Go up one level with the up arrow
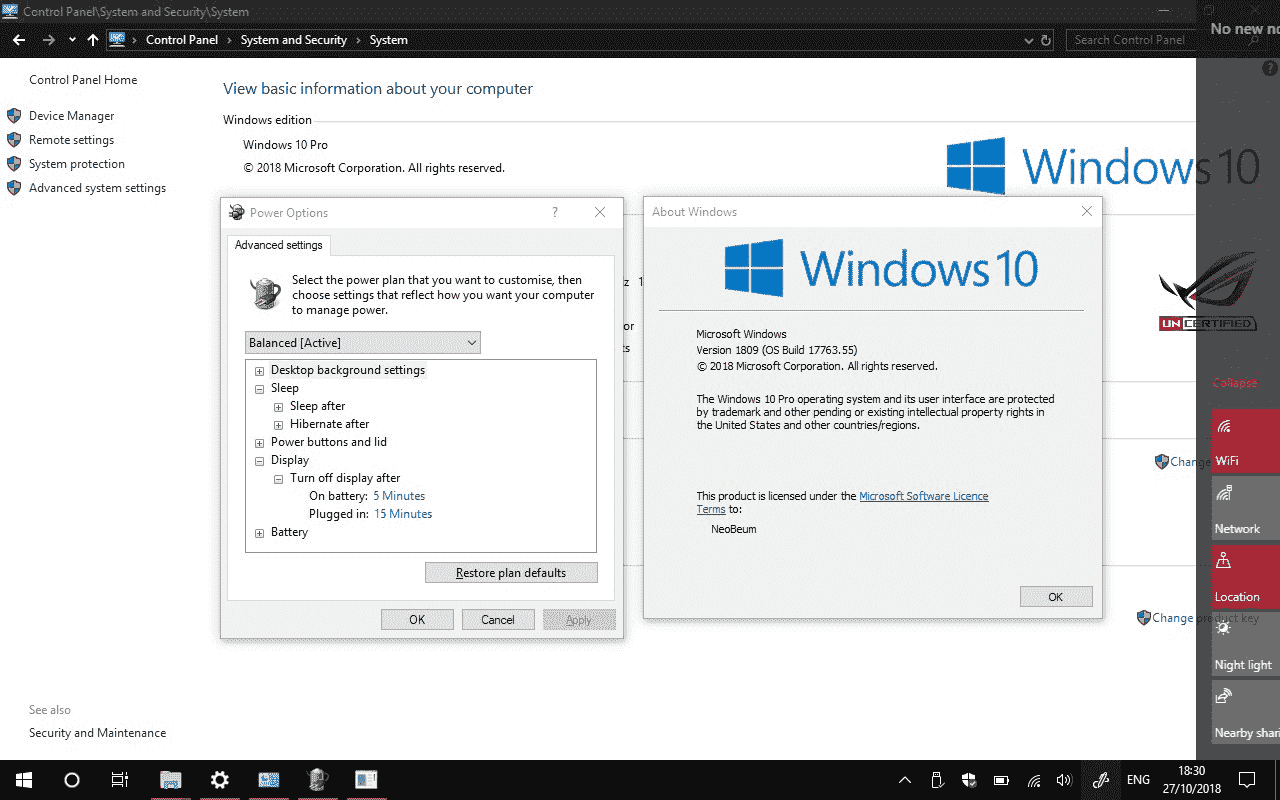The image size is (1280, 800). [x=93, y=40]
